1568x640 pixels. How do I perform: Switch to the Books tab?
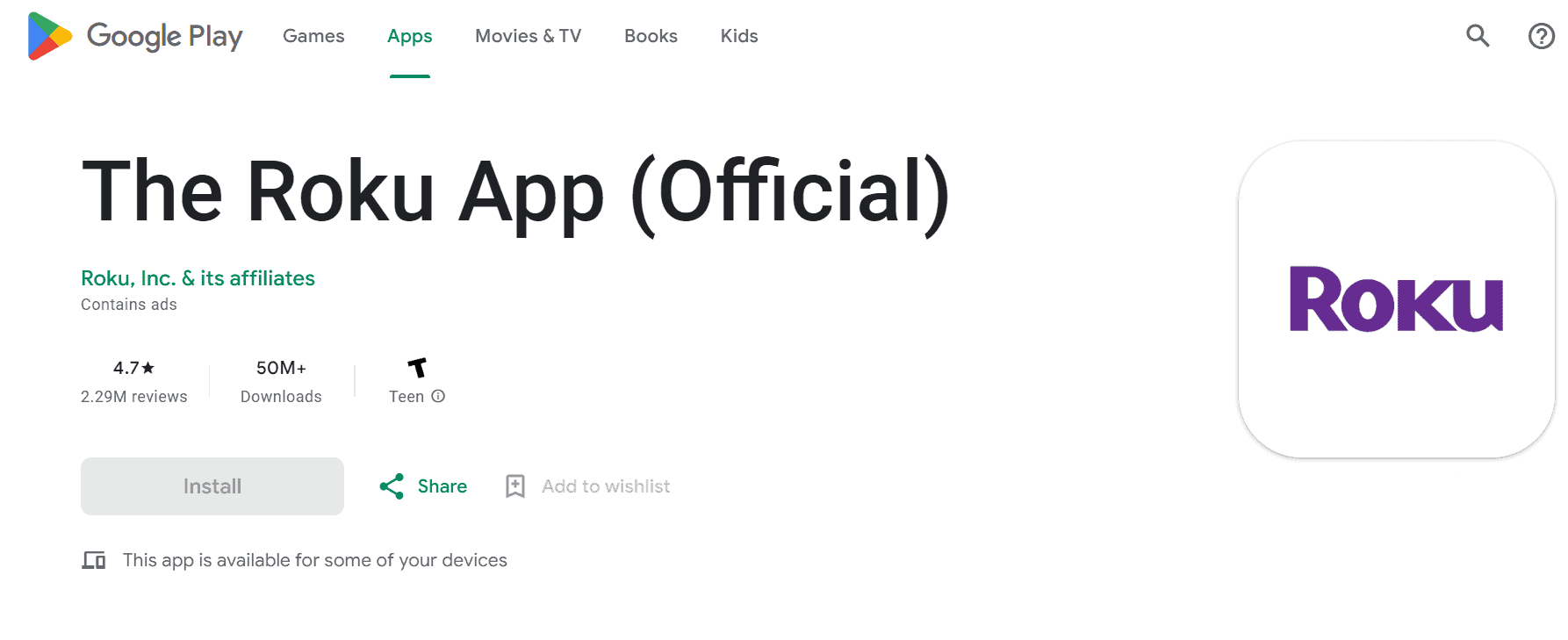coord(651,36)
